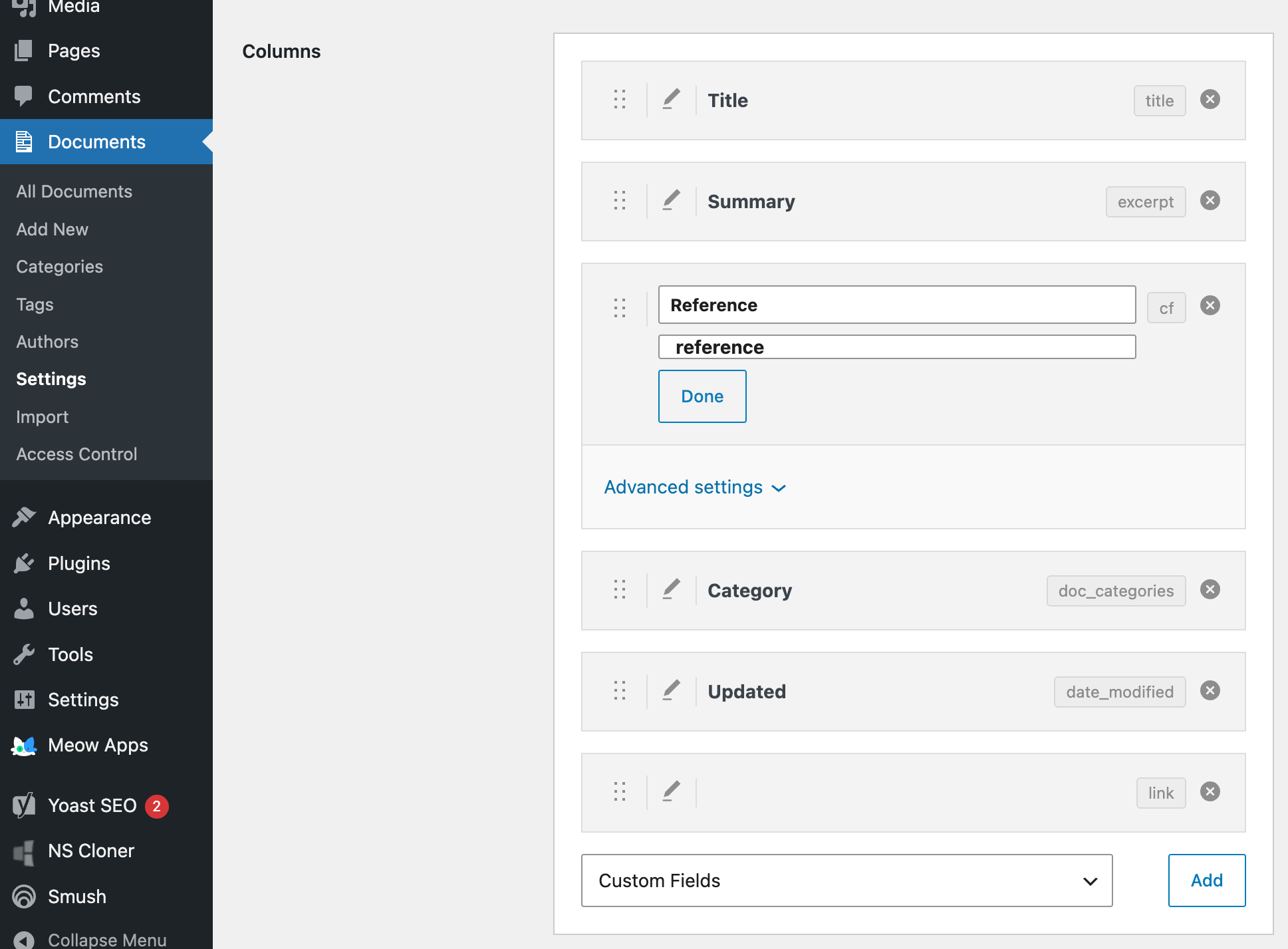Viewport: 1288px width, 949px height.
Task: Edit the link column with pencil icon
Action: tap(672, 791)
